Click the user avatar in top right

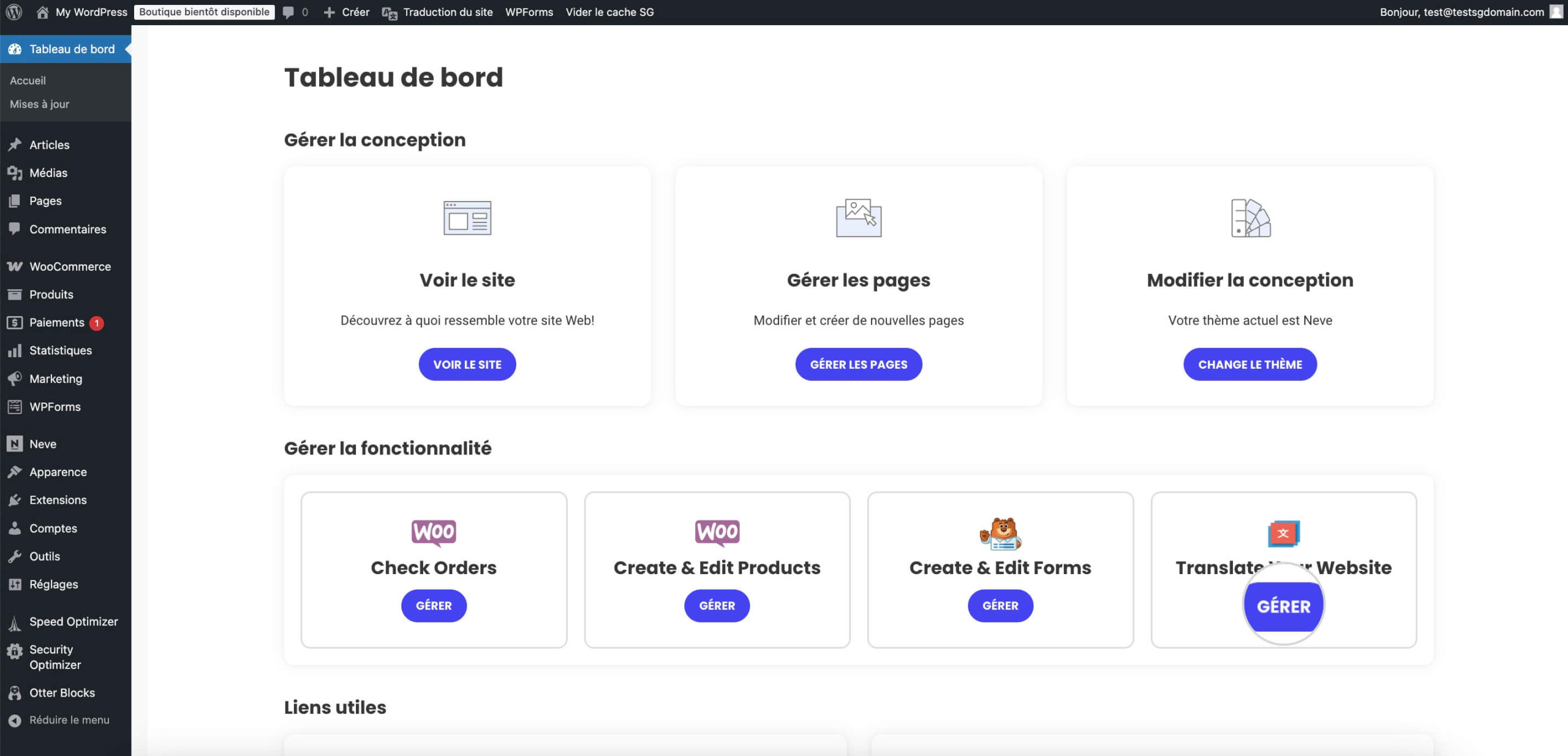tap(1556, 12)
